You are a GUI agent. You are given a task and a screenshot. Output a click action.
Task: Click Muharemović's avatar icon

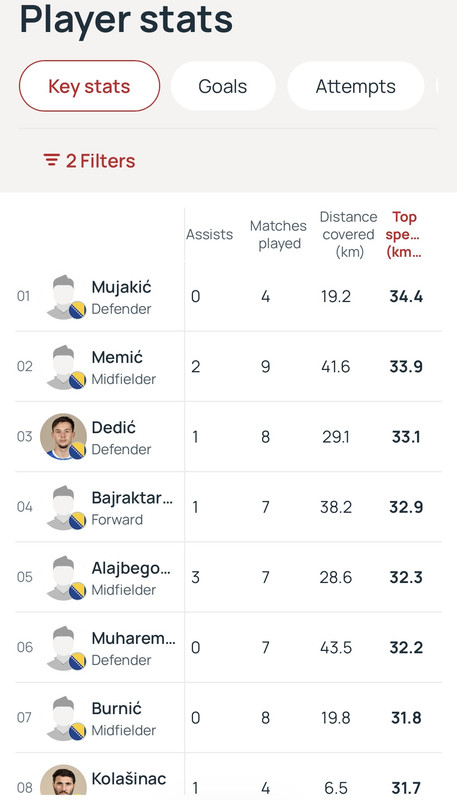[x=64, y=647]
